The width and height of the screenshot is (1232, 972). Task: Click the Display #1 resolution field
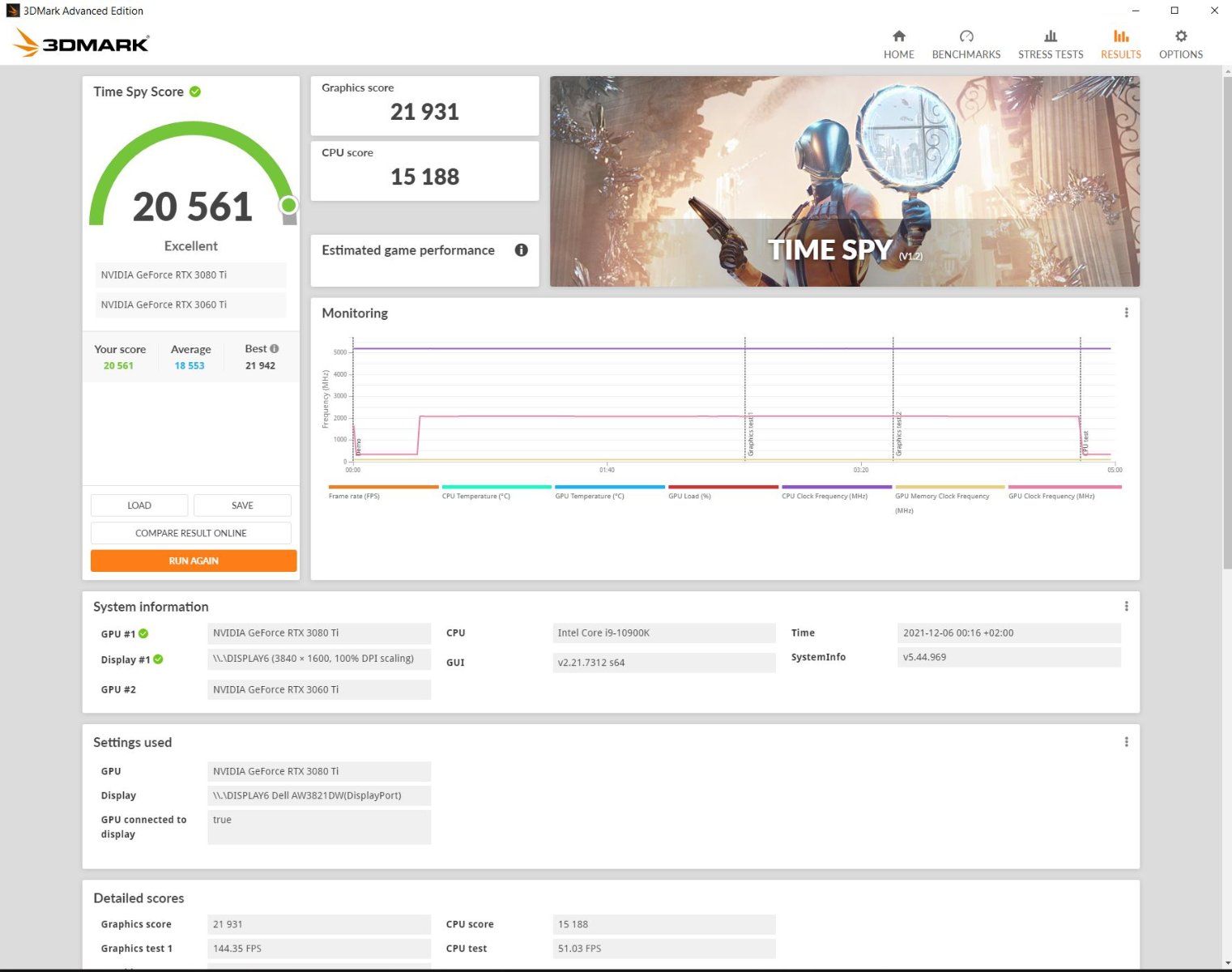click(x=319, y=659)
